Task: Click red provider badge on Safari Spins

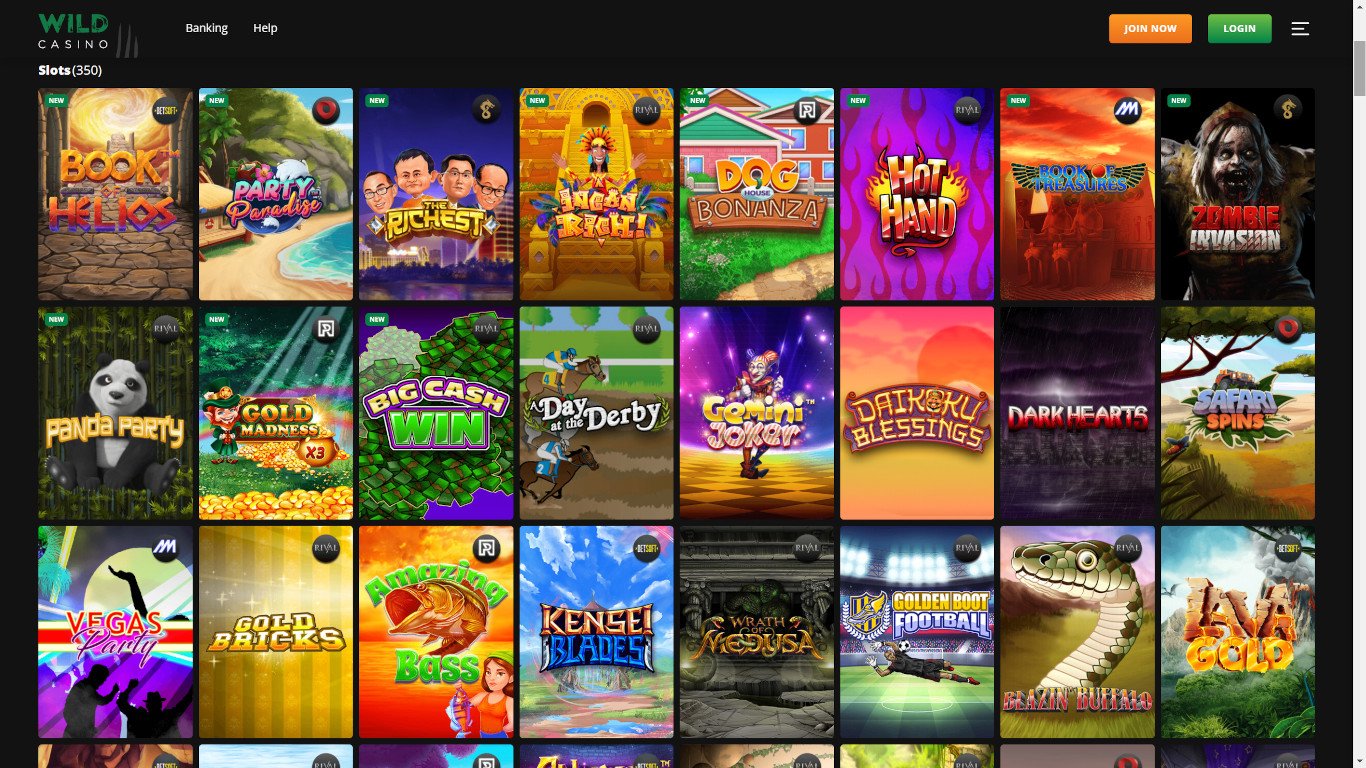Action: 1288,330
